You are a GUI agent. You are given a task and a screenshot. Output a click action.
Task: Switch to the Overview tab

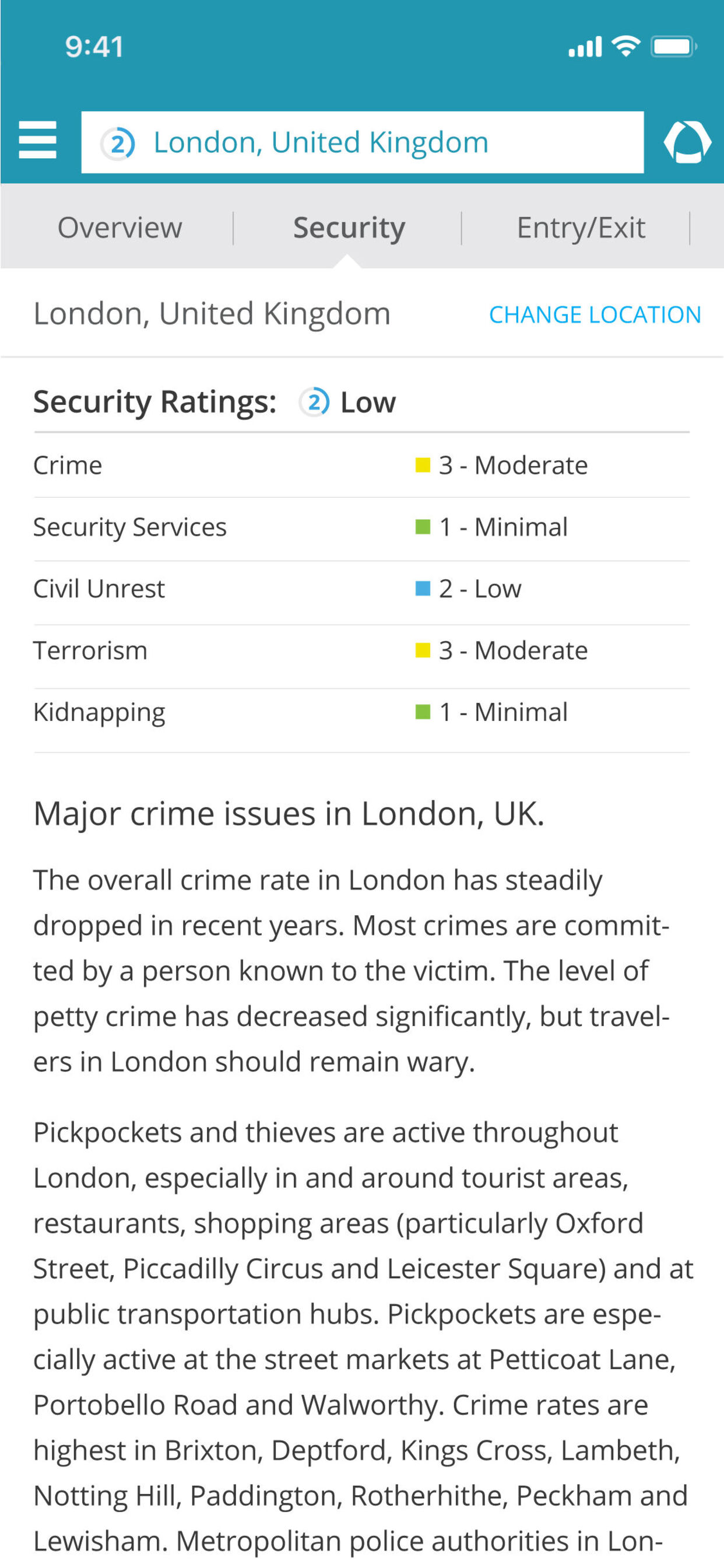pyautogui.click(x=120, y=228)
